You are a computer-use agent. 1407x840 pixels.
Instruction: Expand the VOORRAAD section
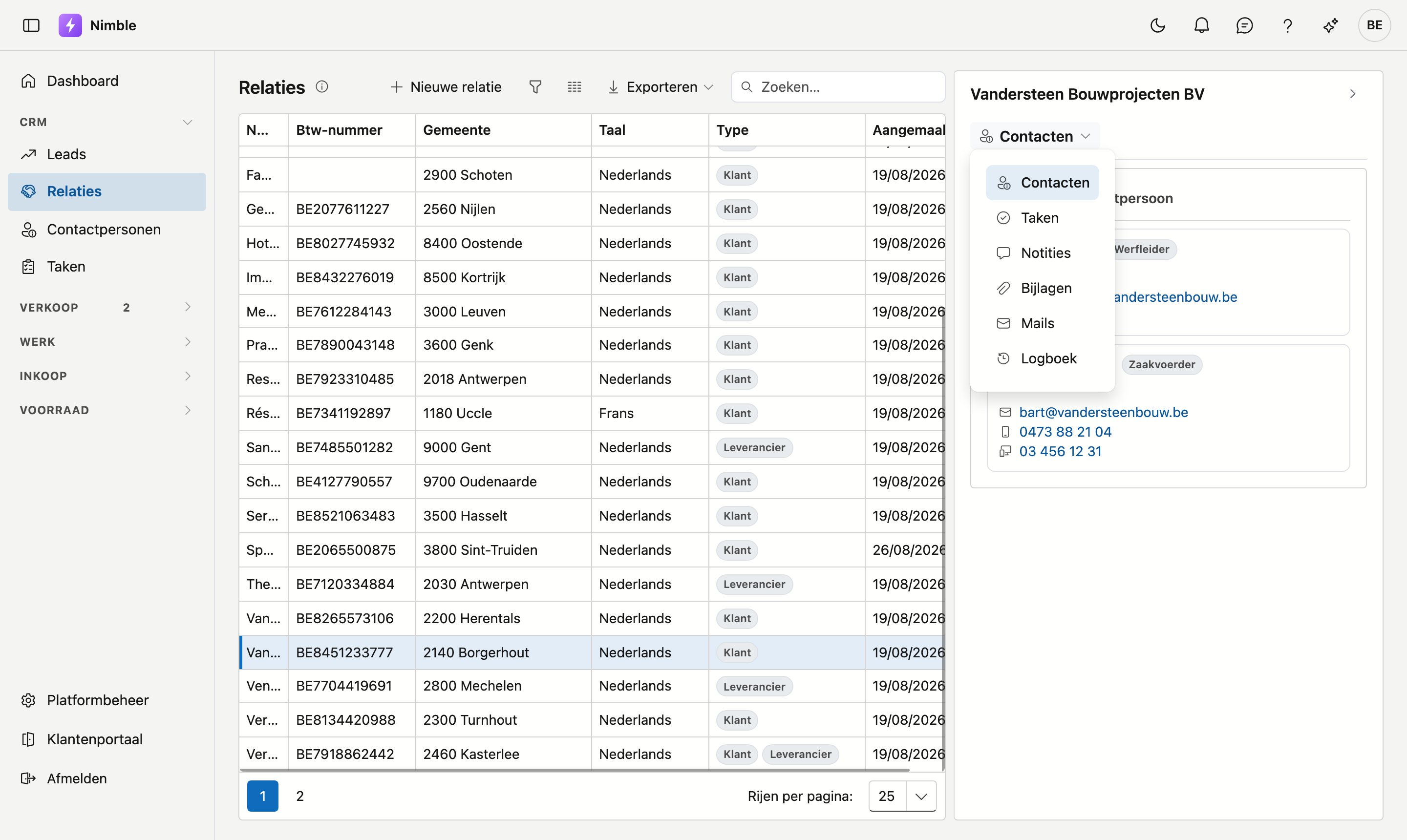pyautogui.click(x=107, y=410)
